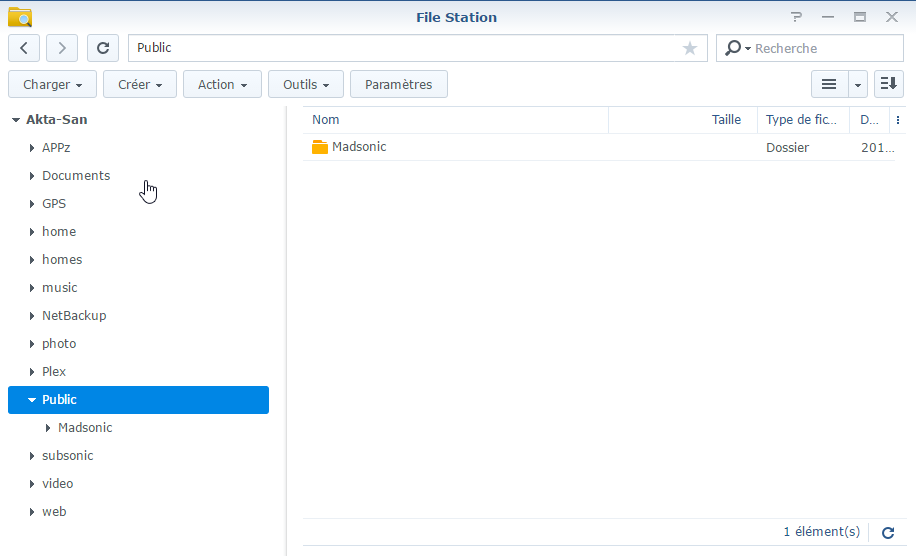Image resolution: width=916 pixels, height=556 pixels.
Task: Open the Outils menu
Action: [x=306, y=85]
